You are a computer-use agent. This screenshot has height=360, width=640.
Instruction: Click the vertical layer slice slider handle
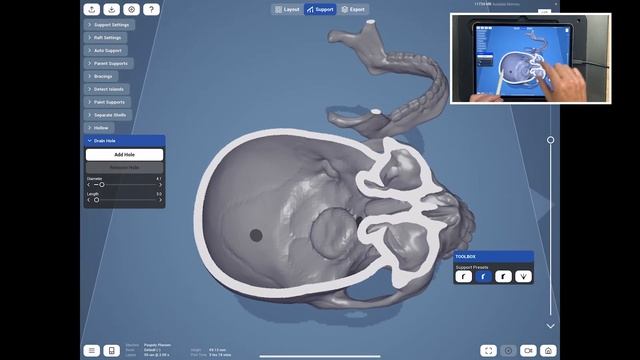551,140
